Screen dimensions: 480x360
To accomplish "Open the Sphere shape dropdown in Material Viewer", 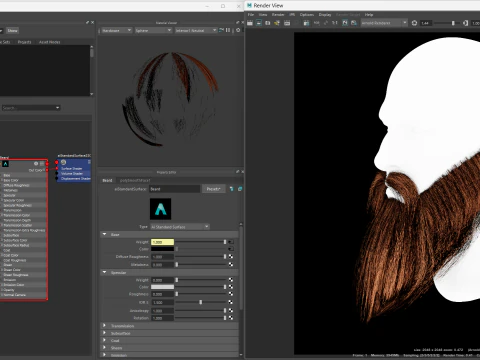I will (x=153, y=30).
